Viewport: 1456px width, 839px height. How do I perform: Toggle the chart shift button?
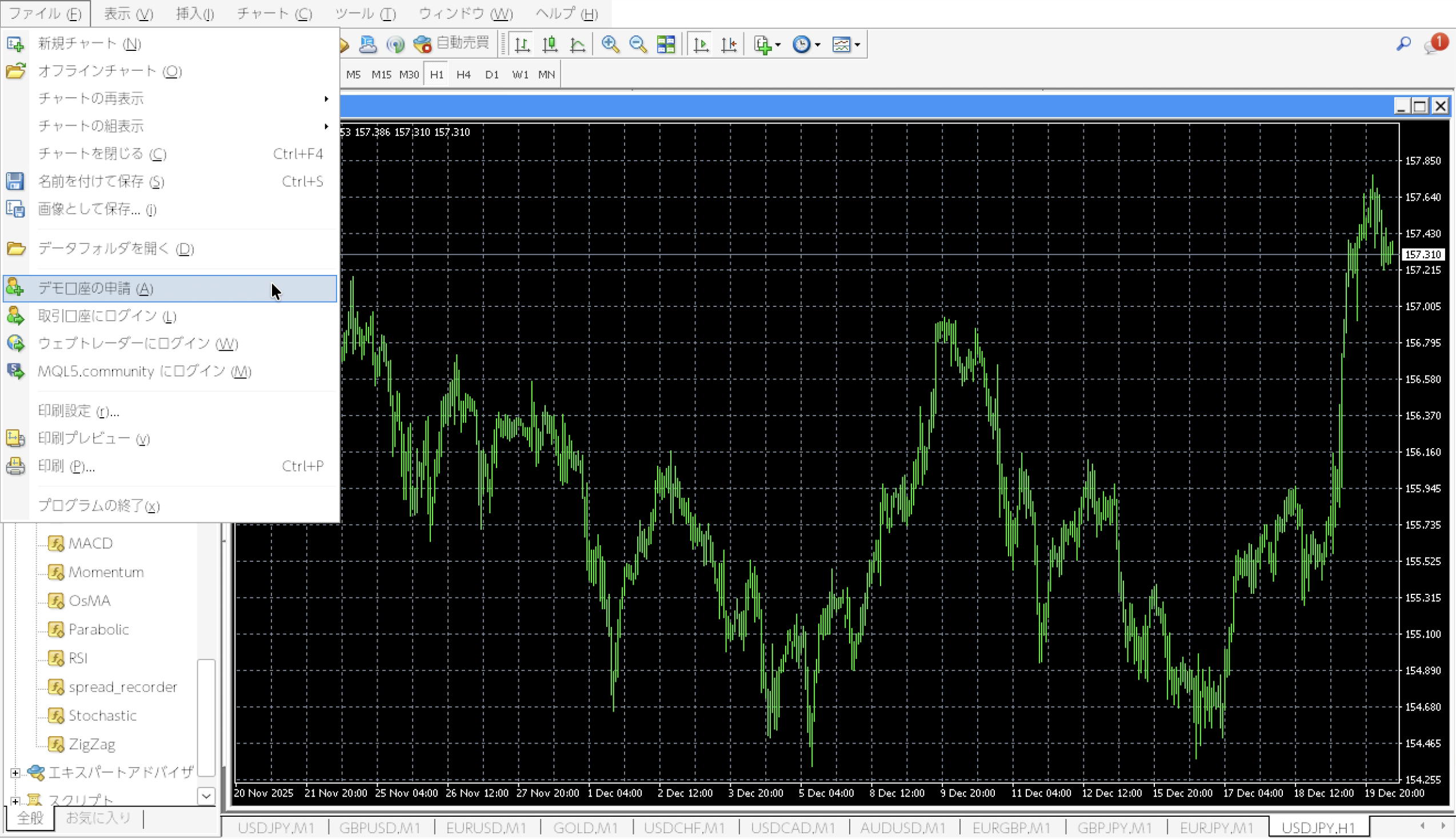point(729,45)
